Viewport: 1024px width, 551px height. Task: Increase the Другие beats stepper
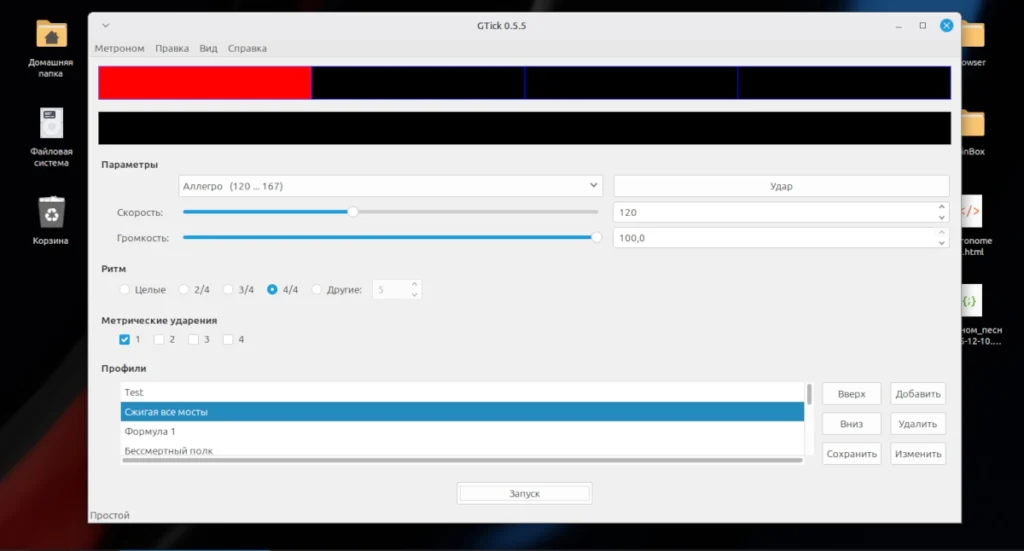[414, 284]
